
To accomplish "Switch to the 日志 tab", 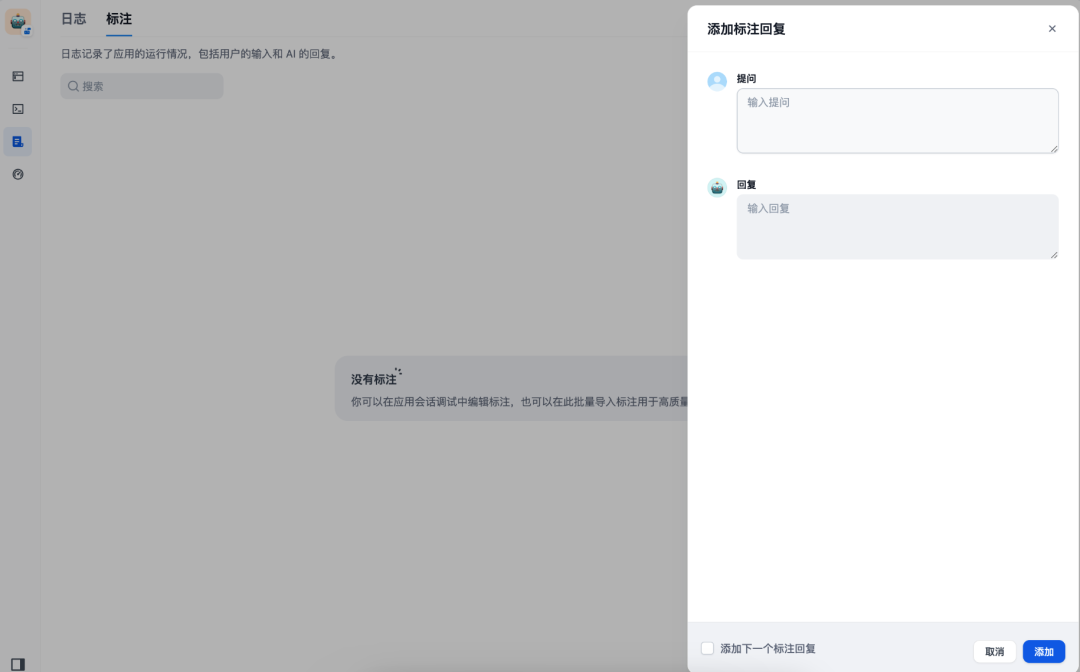I will (x=73, y=18).
